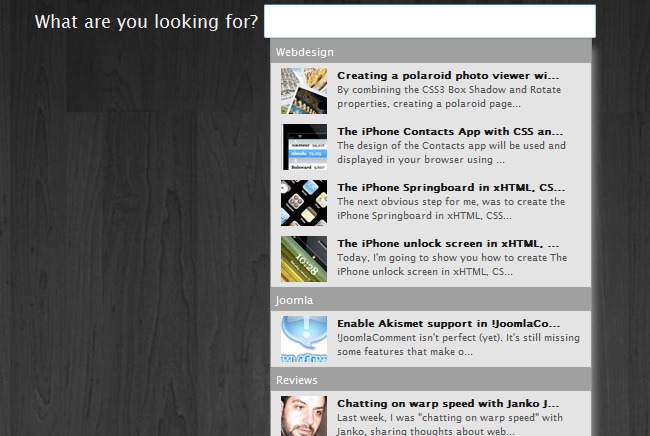
Task: Open the iPhone unlock screen thumbnail
Action: pyautogui.click(x=304, y=259)
